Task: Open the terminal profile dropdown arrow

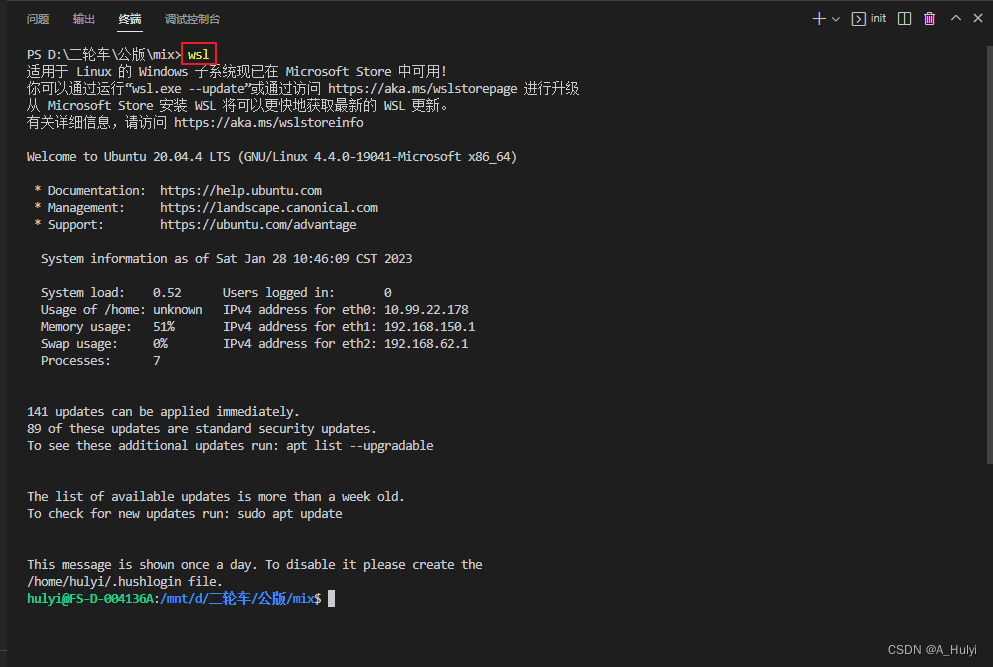Action: click(x=835, y=17)
